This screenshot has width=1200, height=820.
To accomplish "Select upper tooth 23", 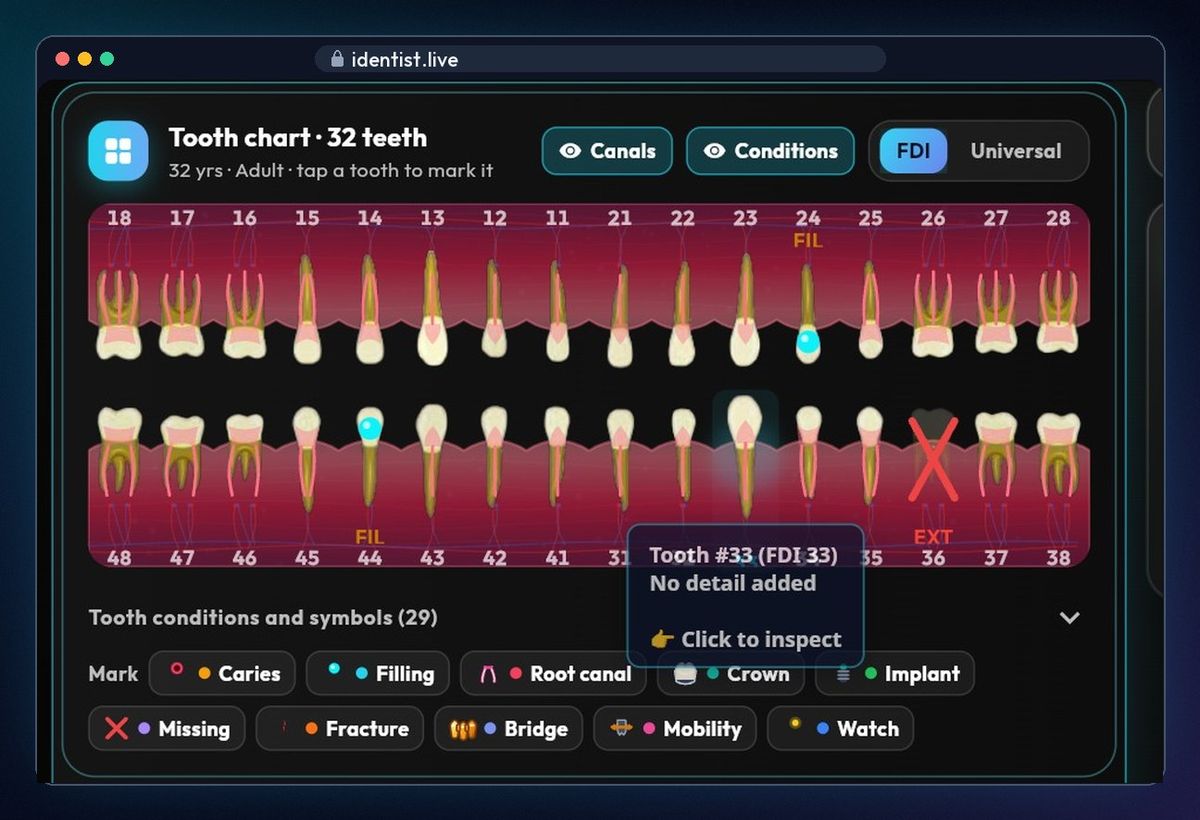I will coord(745,308).
